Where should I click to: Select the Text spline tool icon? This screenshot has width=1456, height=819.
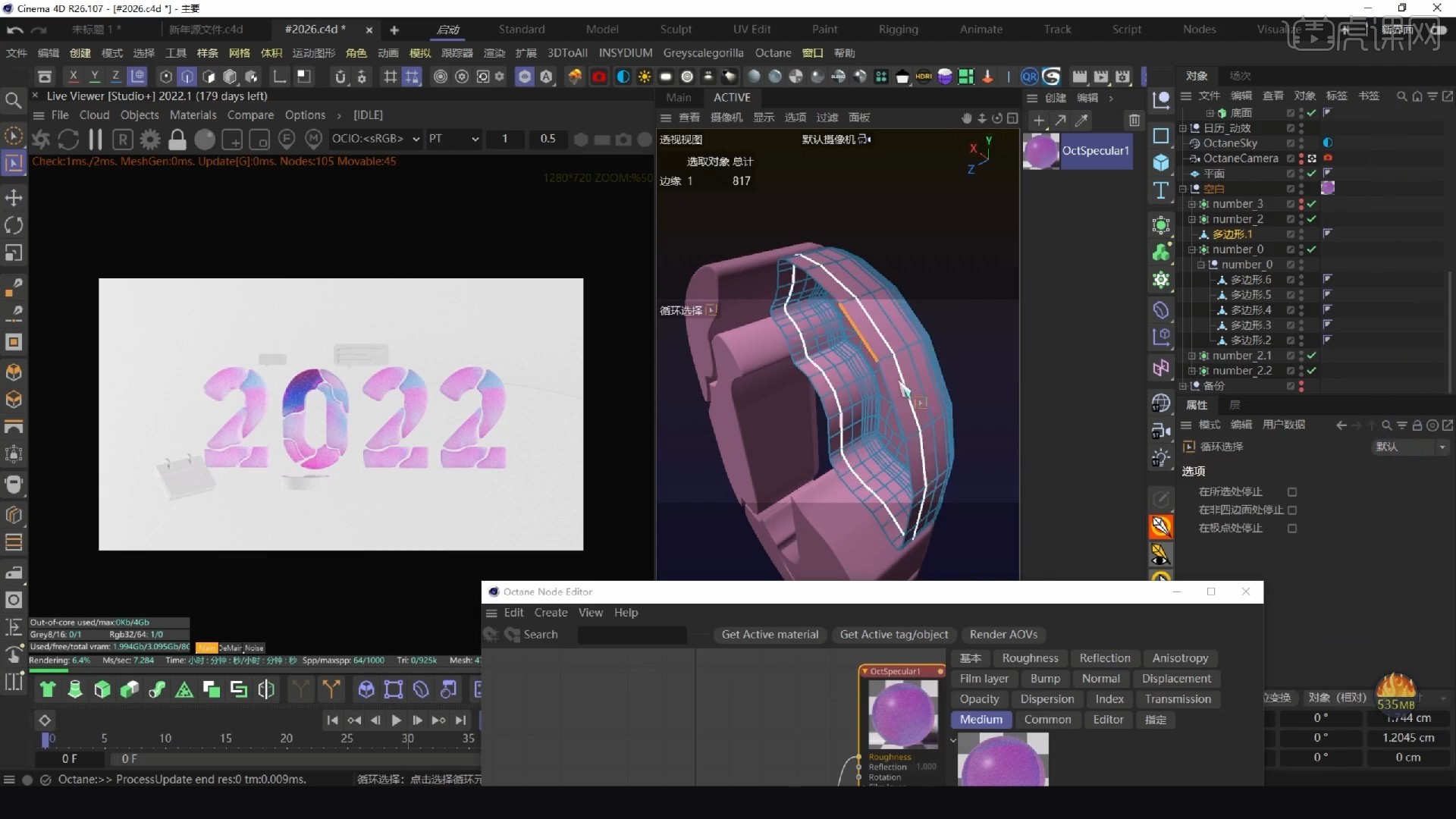[x=1161, y=190]
